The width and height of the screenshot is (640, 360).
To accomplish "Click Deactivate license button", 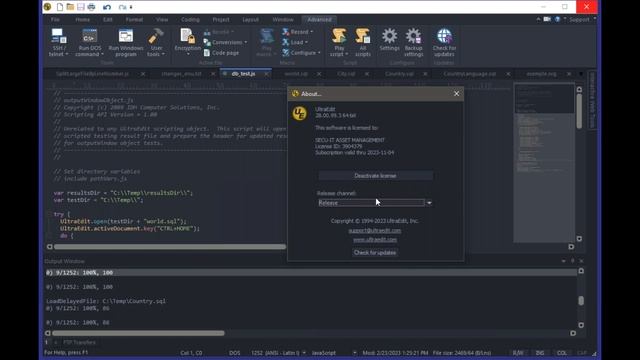I will tap(375, 176).
